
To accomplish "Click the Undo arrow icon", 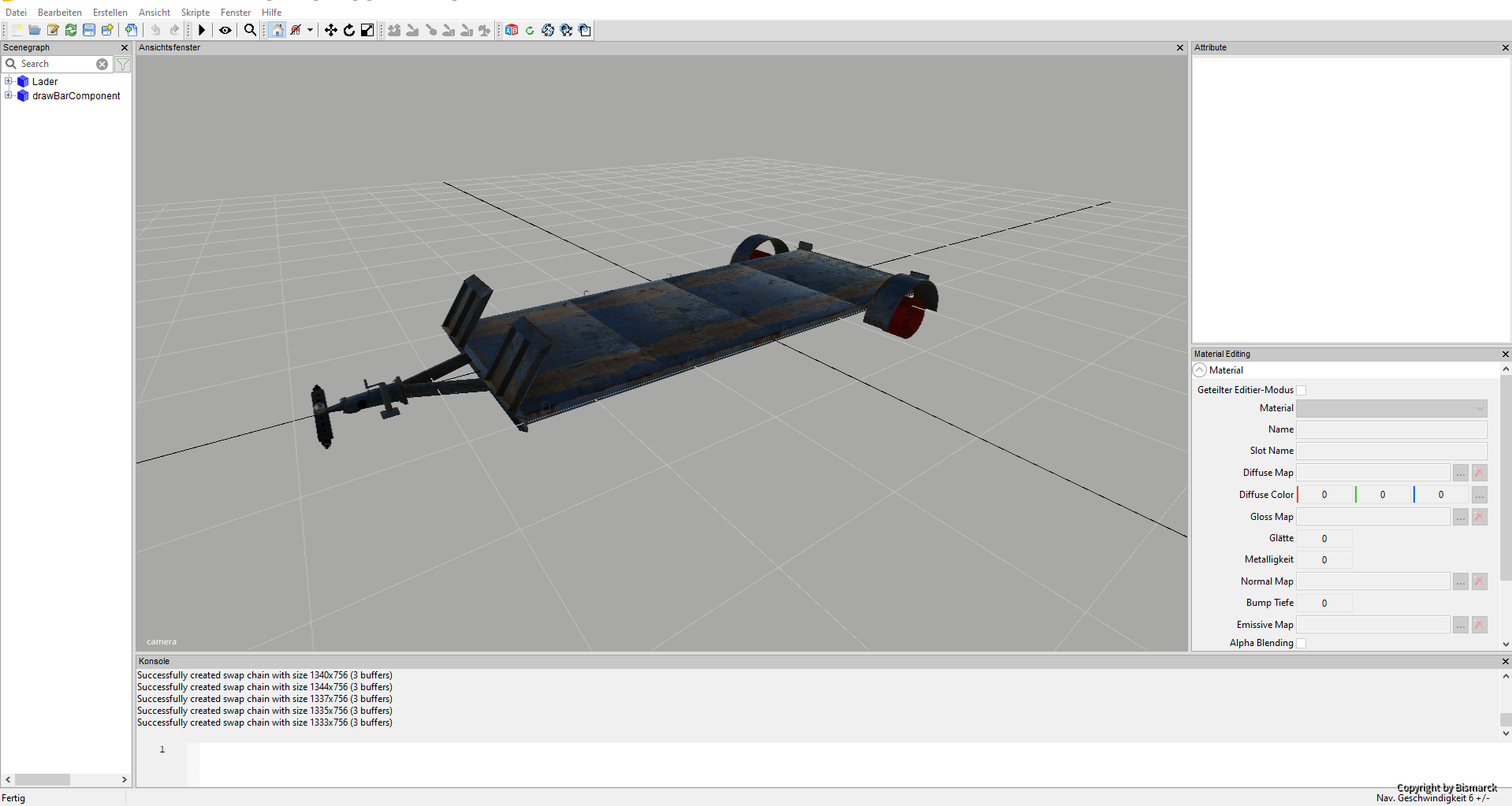I will point(156,30).
